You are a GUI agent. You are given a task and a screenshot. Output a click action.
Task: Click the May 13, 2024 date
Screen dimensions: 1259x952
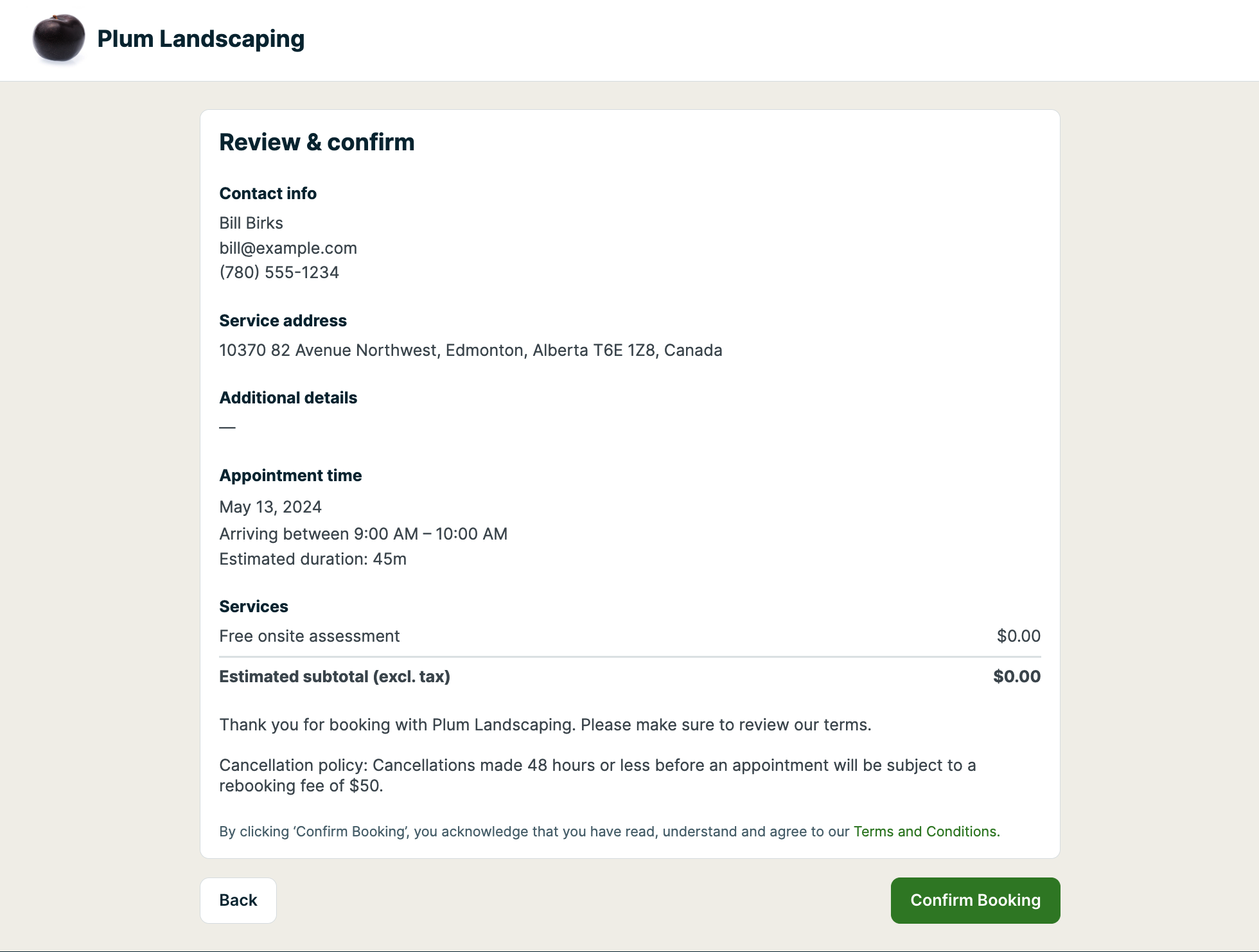pos(270,507)
